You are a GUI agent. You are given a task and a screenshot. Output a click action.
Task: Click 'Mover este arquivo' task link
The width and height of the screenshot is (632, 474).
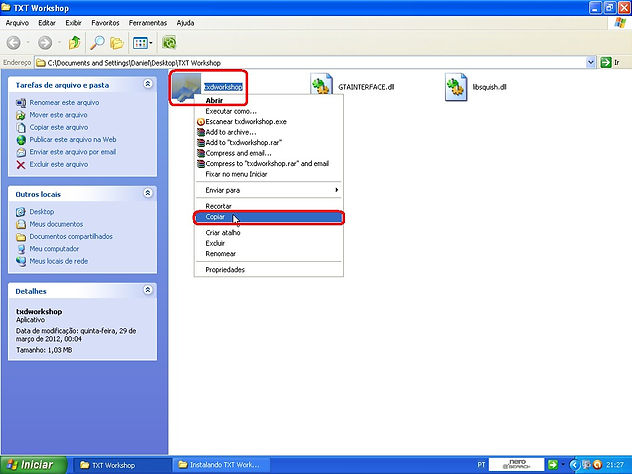[58, 115]
